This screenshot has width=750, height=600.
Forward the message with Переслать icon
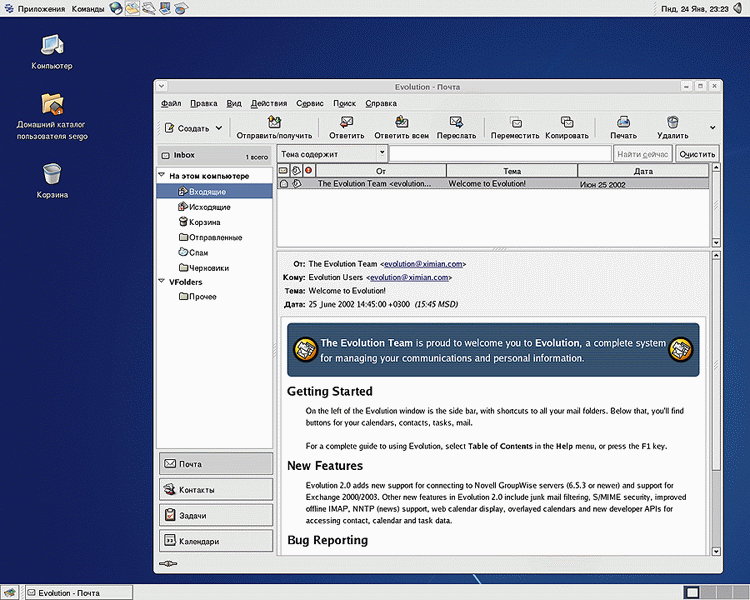tap(456, 122)
